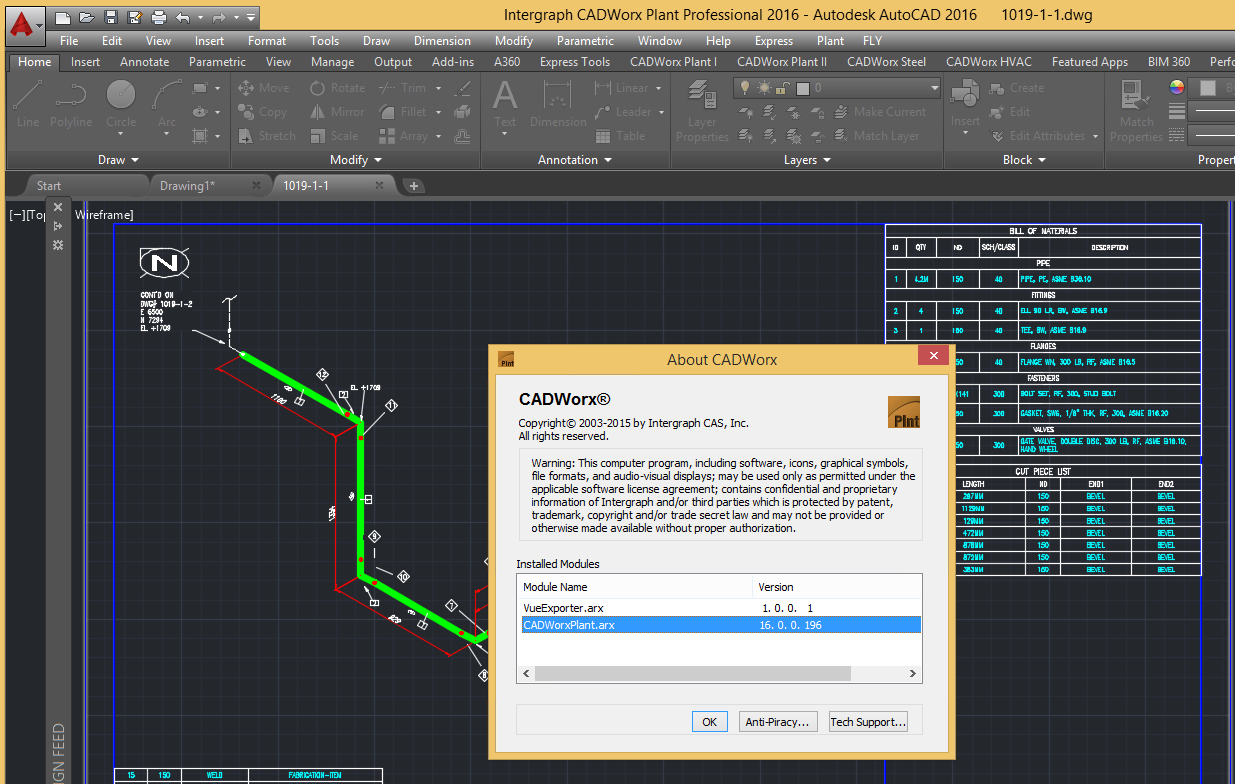
Task: Open the Array tool dropdown arrow
Action: pyautogui.click(x=439, y=136)
